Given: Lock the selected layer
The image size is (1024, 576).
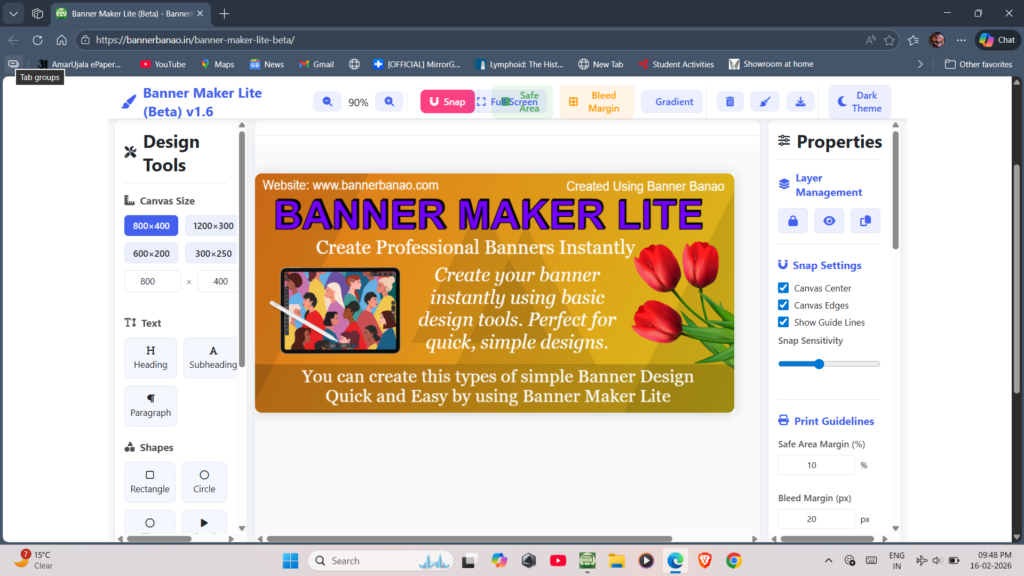Looking at the screenshot, I should tap(793, 221).
